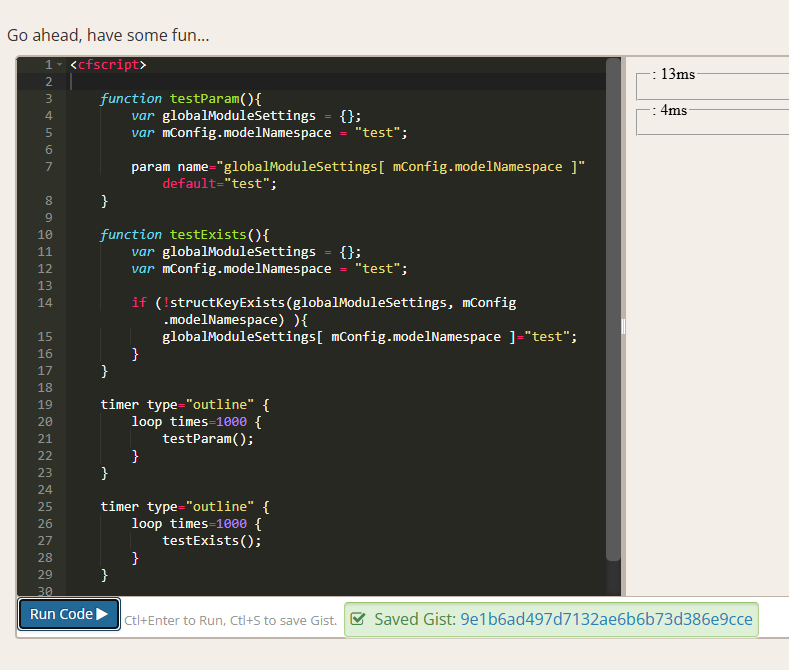Place cursor on empty line 2
789x670 pixels.
(x=337, y=81)
